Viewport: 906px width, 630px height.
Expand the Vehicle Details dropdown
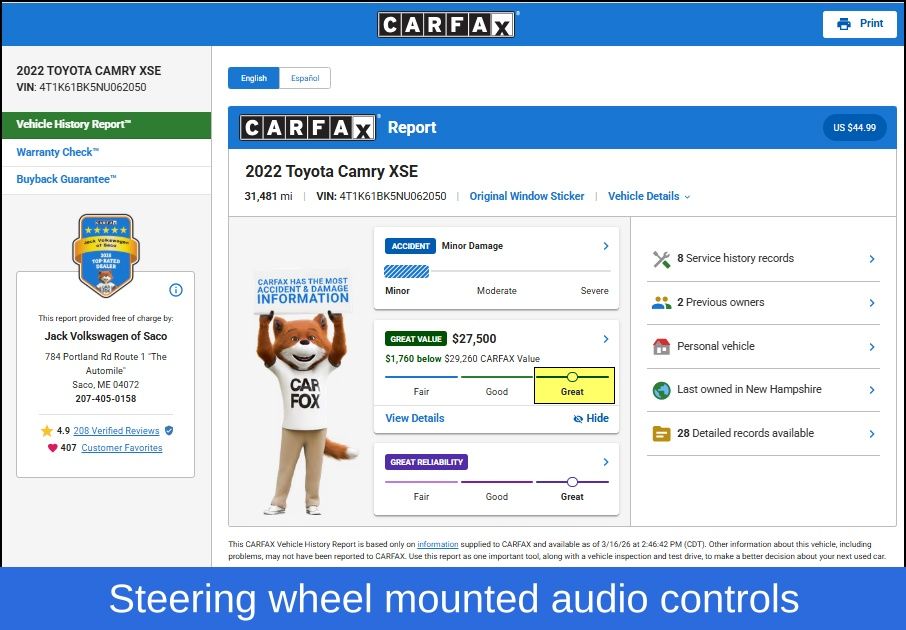[649, 197]
